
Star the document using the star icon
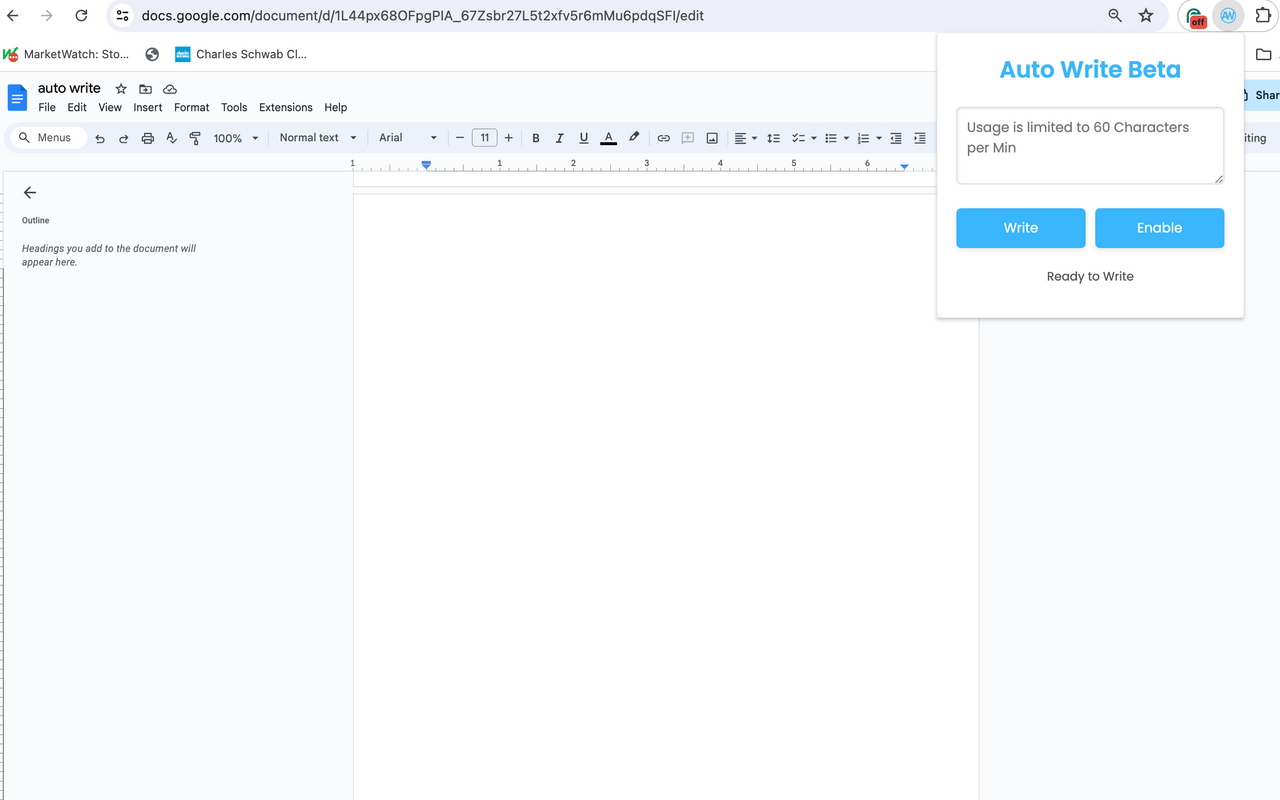[120, 88]
